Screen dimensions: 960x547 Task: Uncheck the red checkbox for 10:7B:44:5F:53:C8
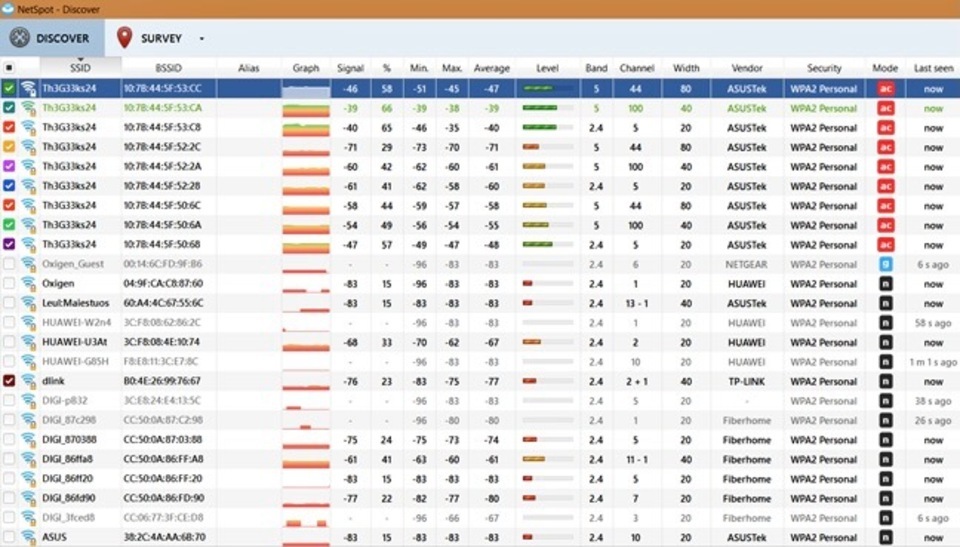tap(9, 127)
